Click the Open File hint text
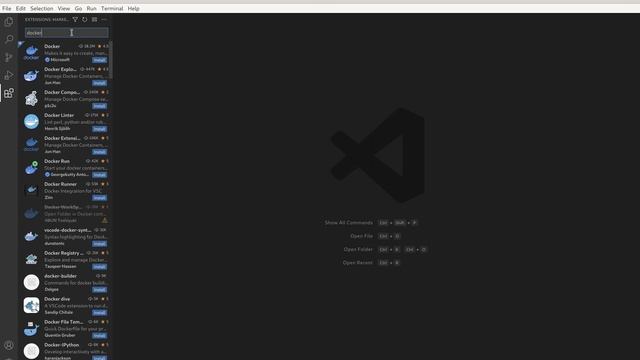This screenshot has height=360, width=640. pyautogui.click(x=361, y=236)
